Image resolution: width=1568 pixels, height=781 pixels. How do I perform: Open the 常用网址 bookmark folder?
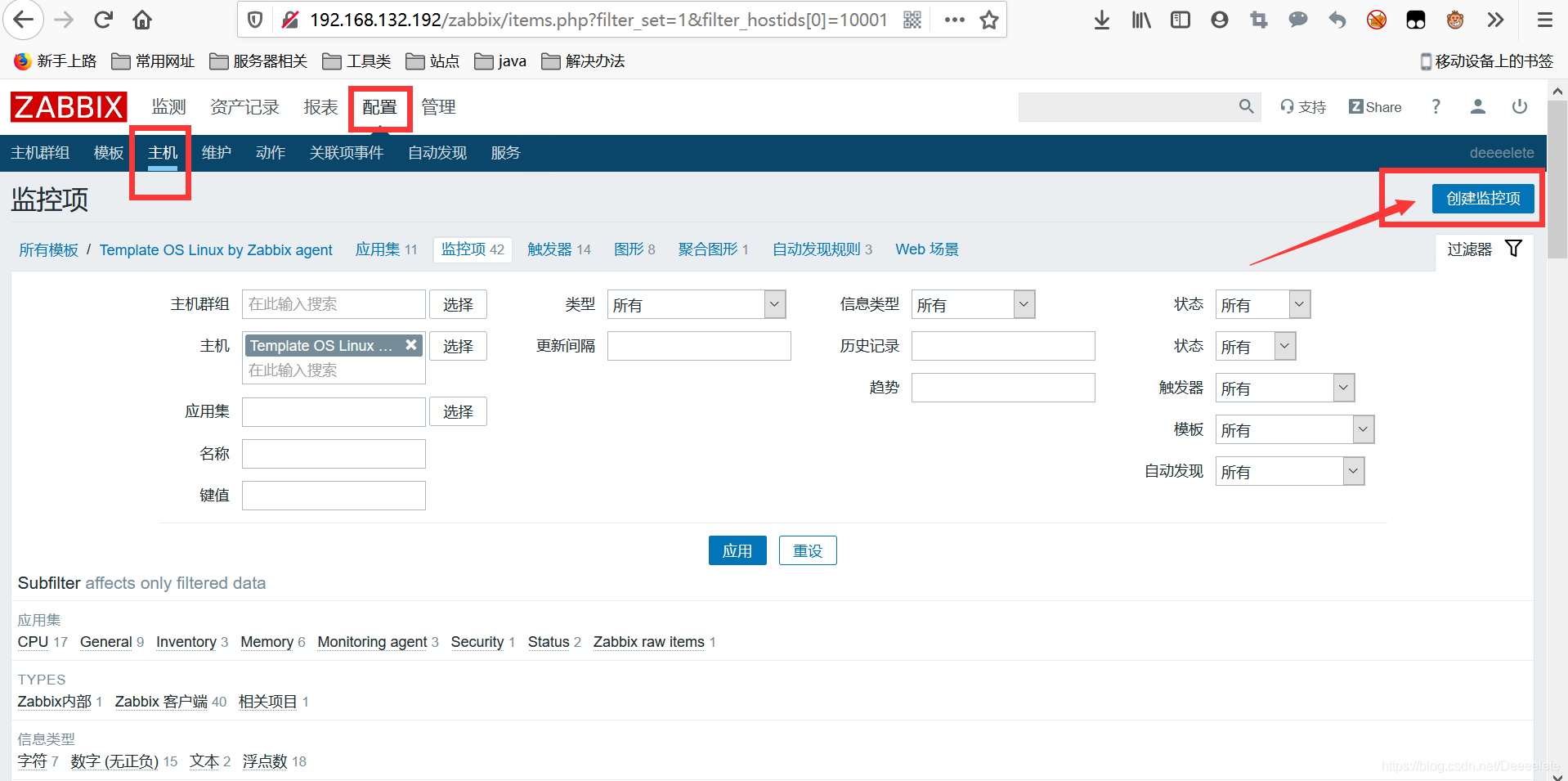pos(153,61)
